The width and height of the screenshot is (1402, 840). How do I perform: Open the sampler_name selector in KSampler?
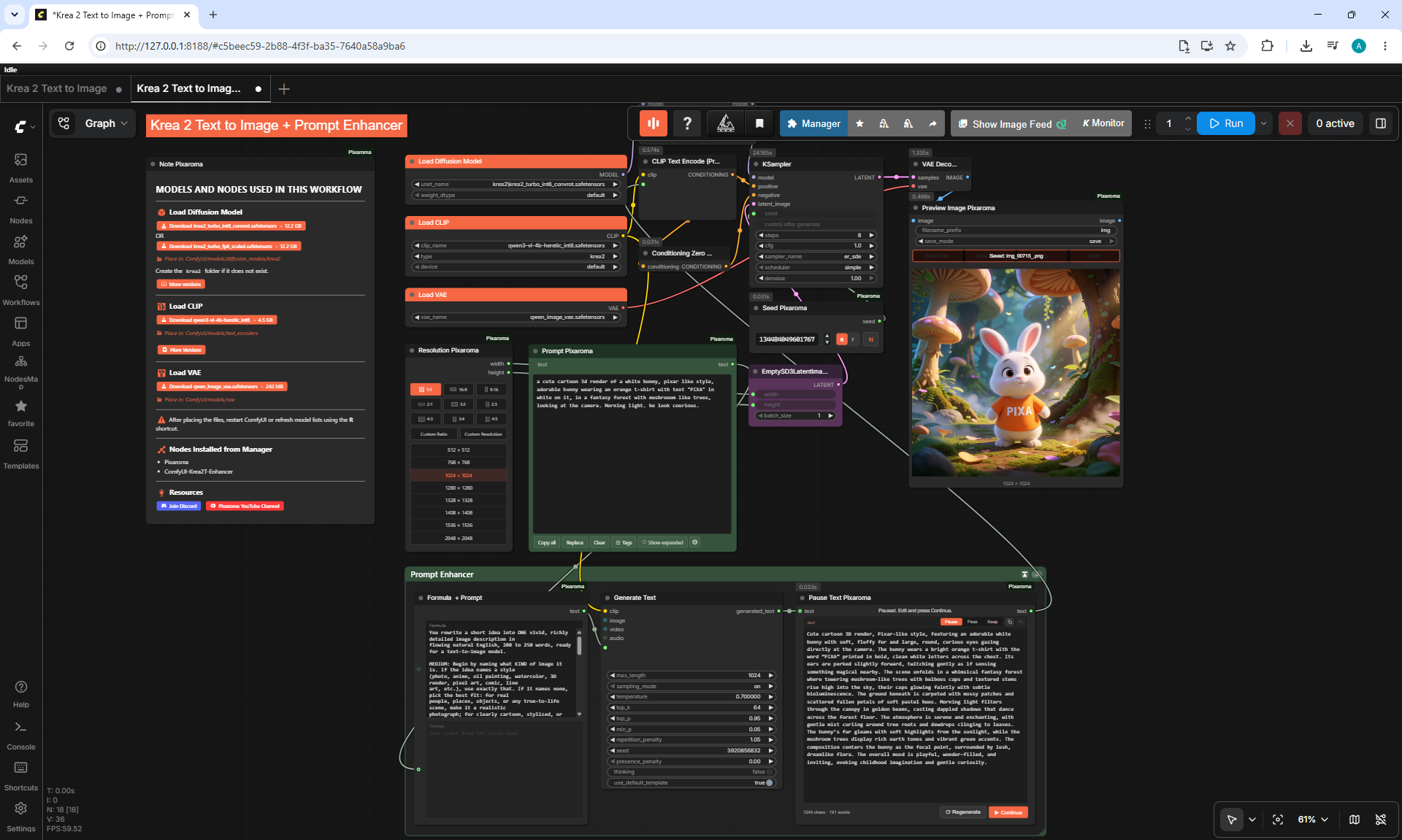[x=816, y=257]
